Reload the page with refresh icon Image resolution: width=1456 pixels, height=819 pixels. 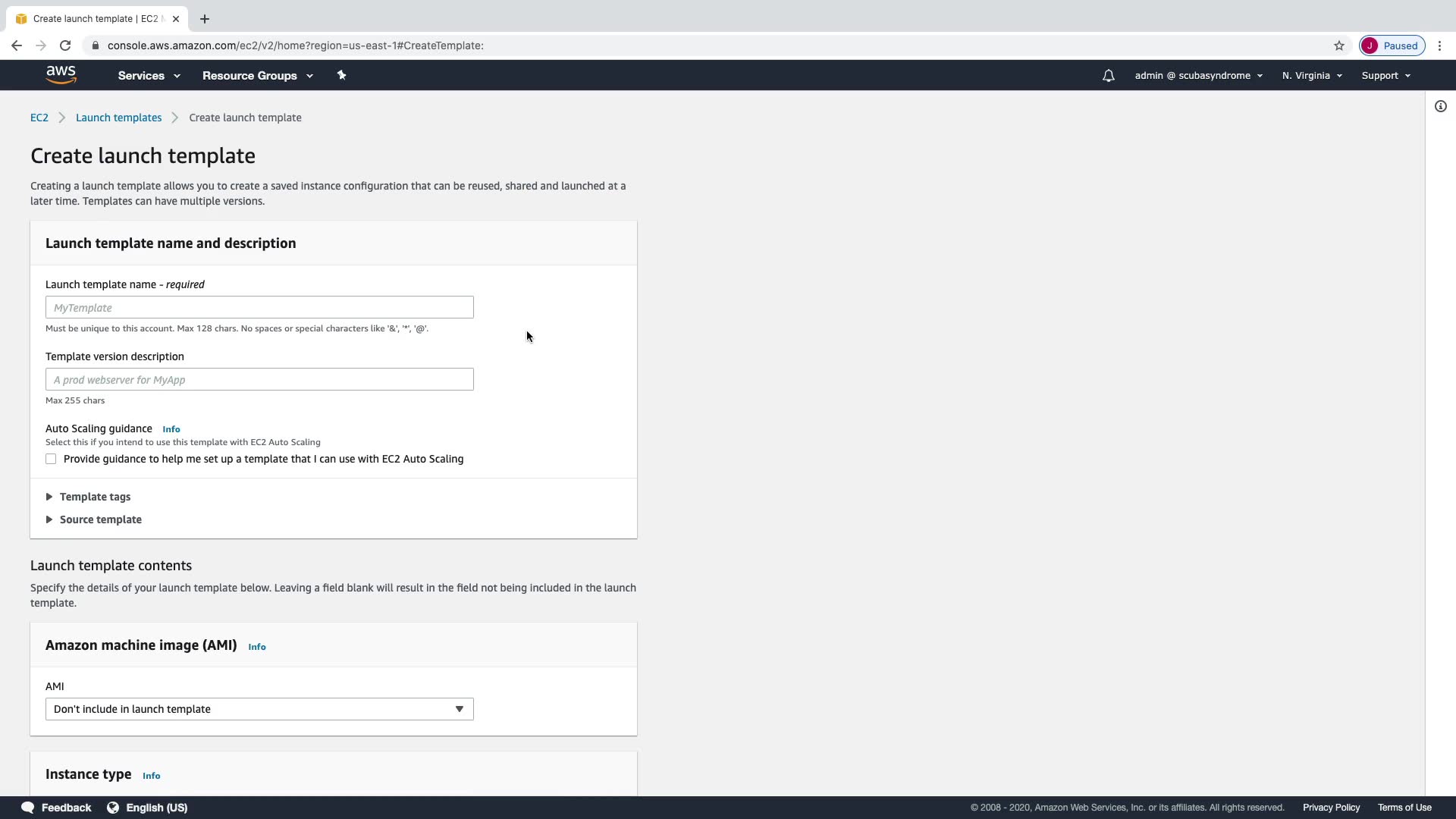pyautogui.click(x=65, y=45)
